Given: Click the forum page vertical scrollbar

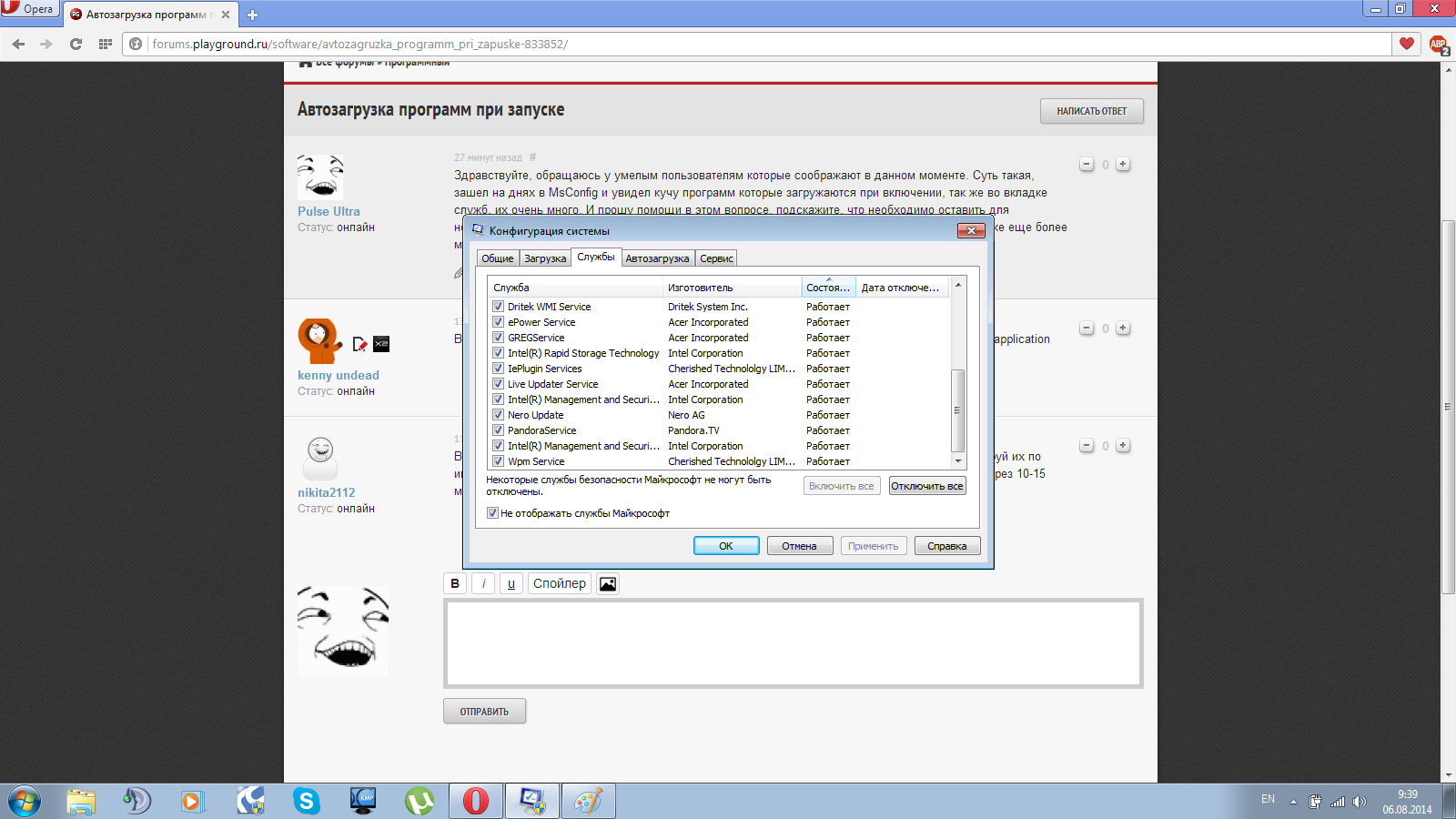Looking at the screenshot, I should (1448, 407).
